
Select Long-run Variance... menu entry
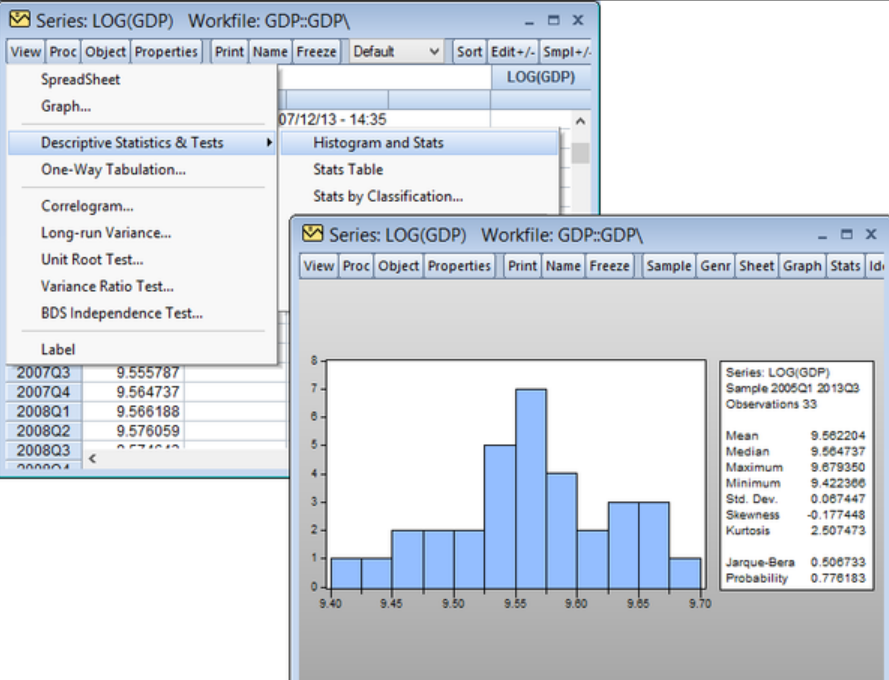tap(142, 233)
